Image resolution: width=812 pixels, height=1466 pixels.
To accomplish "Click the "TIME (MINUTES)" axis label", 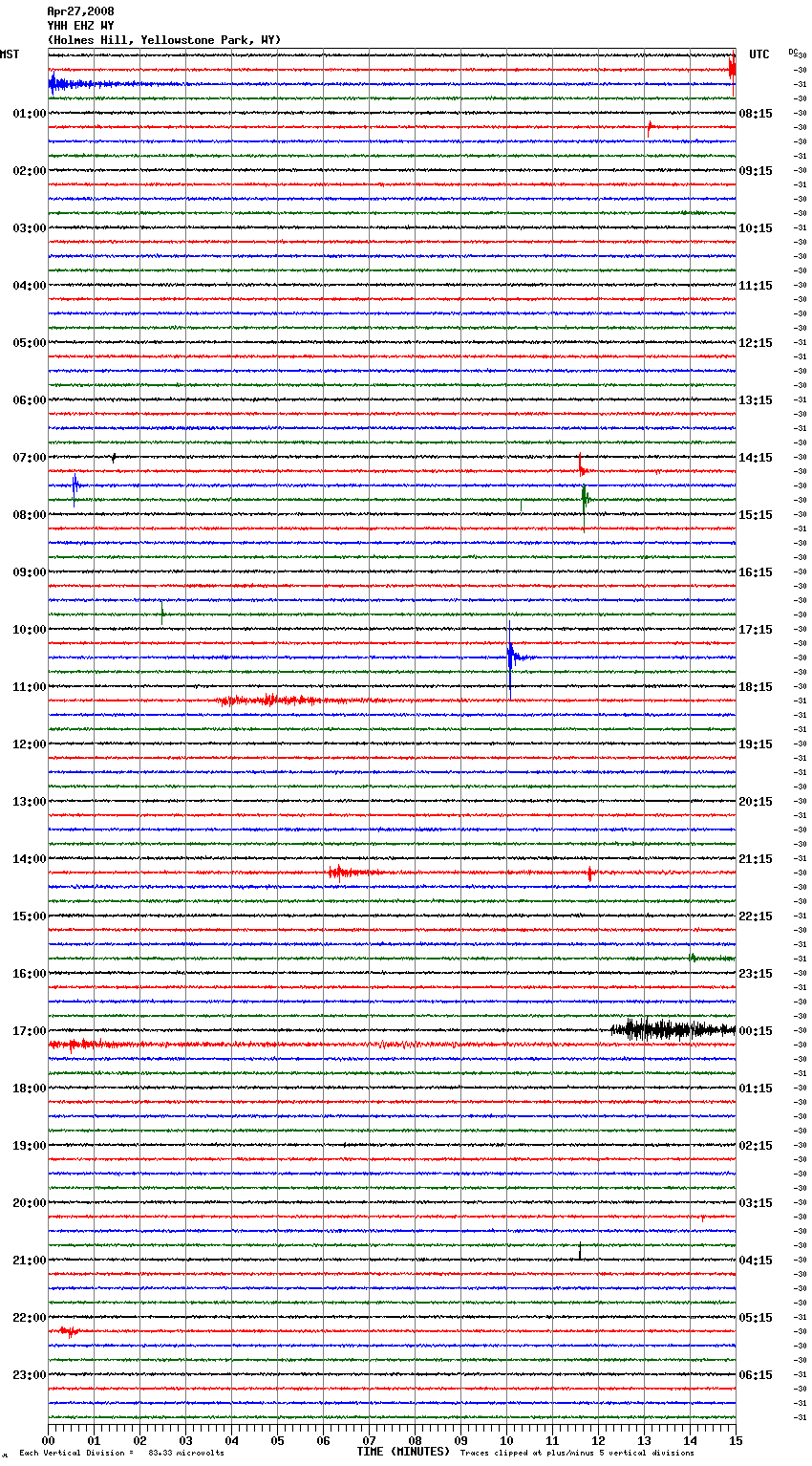I will pyautogui.click(x=403, y=1452).
